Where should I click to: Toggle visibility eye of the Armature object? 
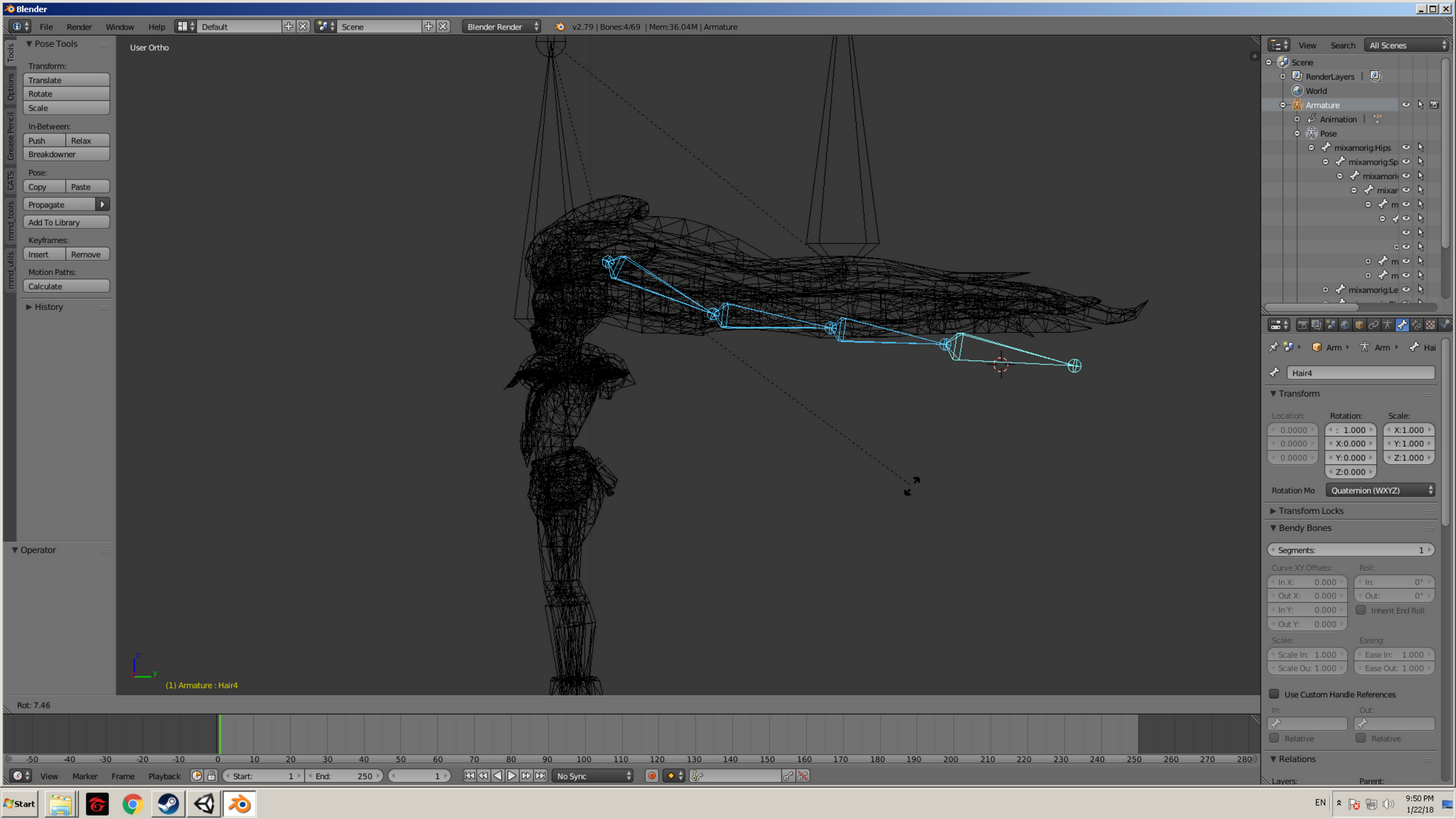click(x=1405, y=104)
